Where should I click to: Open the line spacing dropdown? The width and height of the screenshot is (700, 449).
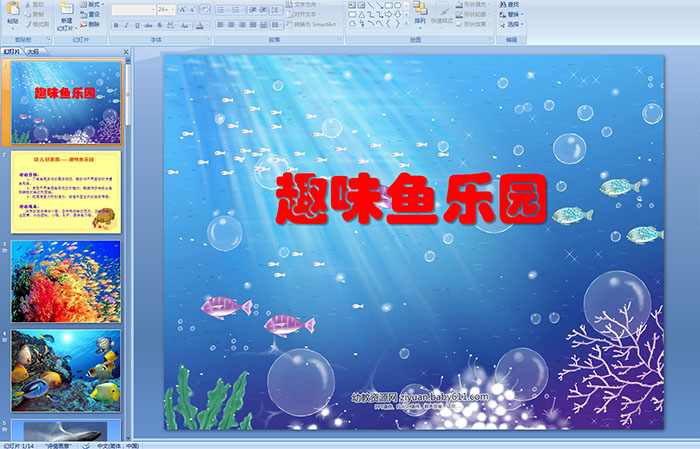[x=277, y=9]
